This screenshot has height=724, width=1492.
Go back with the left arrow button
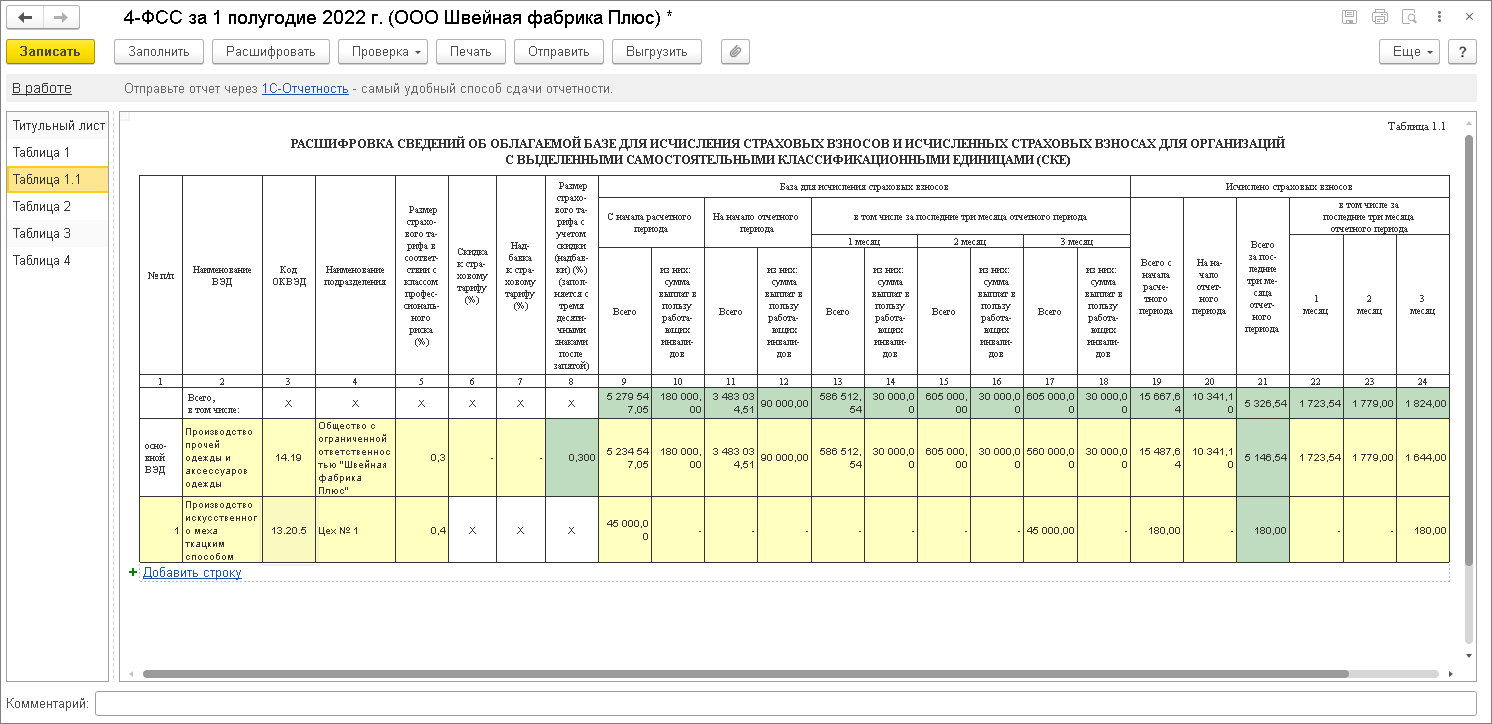26,18
